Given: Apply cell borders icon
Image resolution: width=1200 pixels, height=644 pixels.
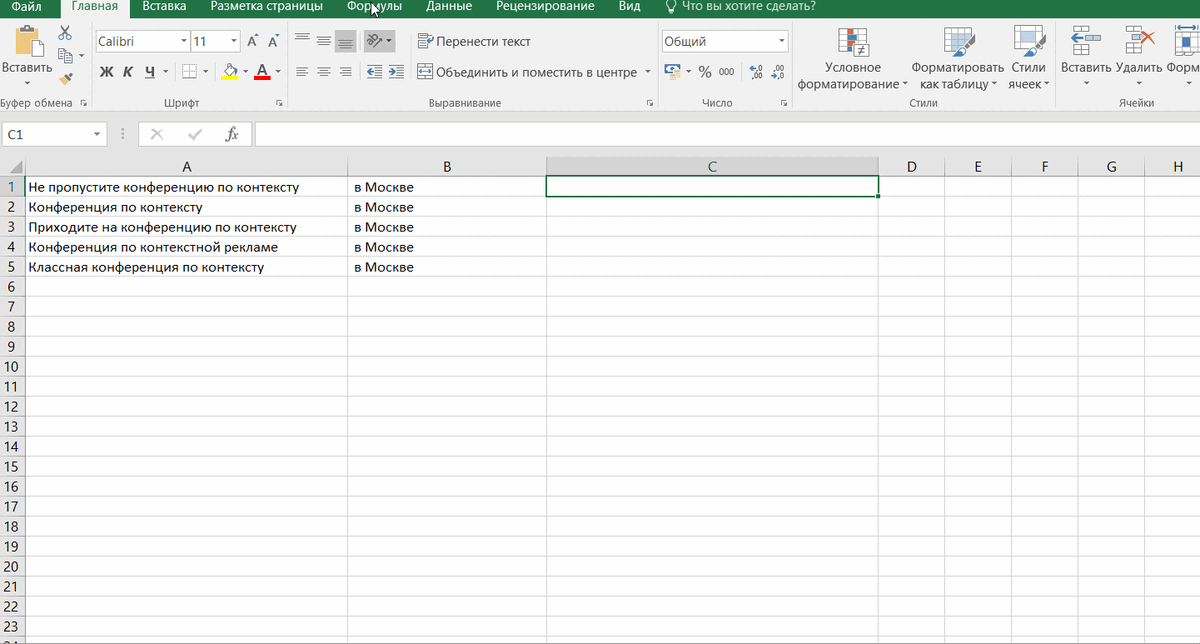Looking at the screenshot, I should pos(189,72).
